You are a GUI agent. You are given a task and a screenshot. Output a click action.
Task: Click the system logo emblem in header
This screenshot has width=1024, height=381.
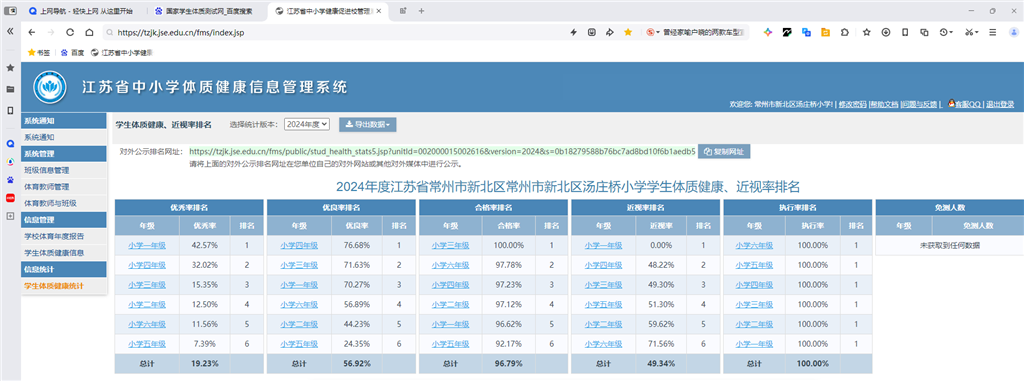[50, 88]
